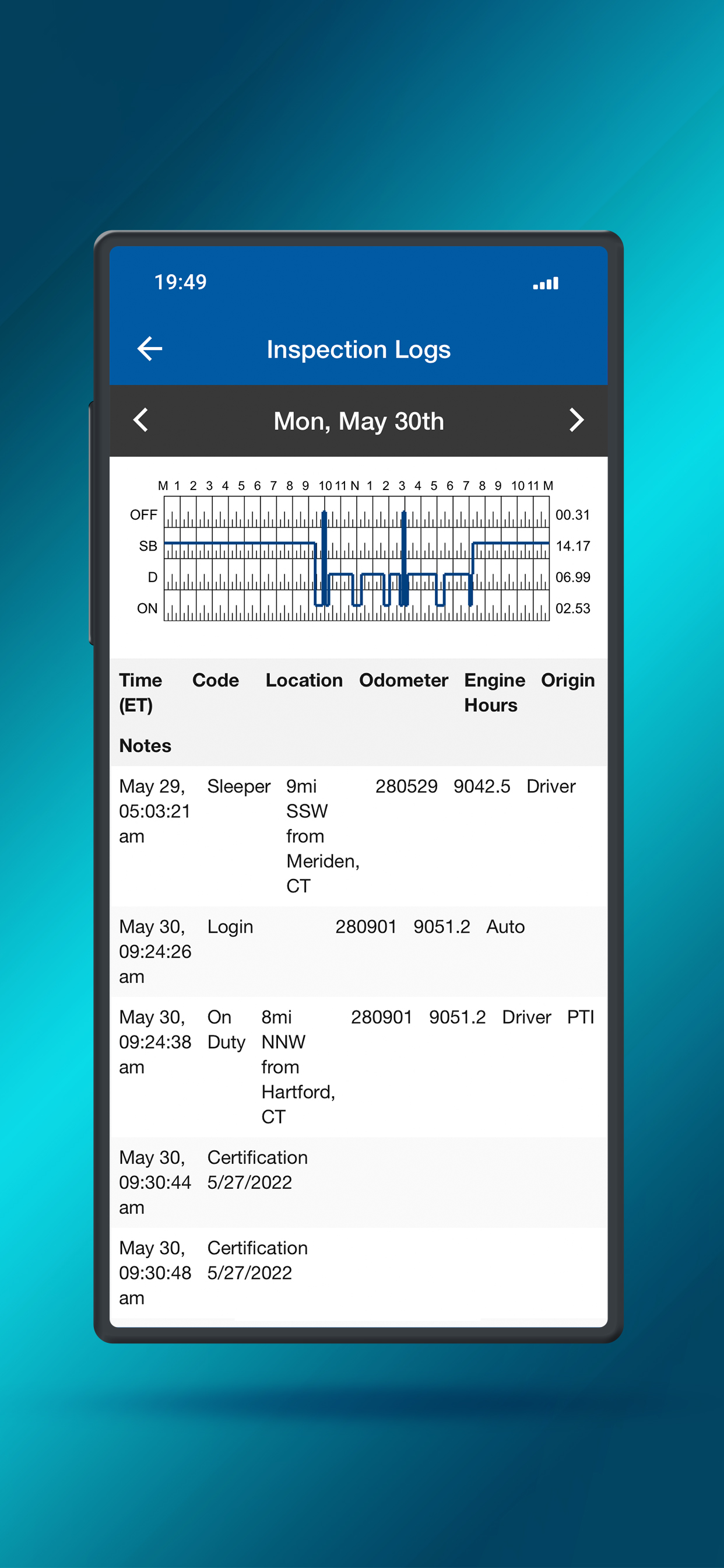Tap the 9mi SSW from Meriden, CT location

322,836
